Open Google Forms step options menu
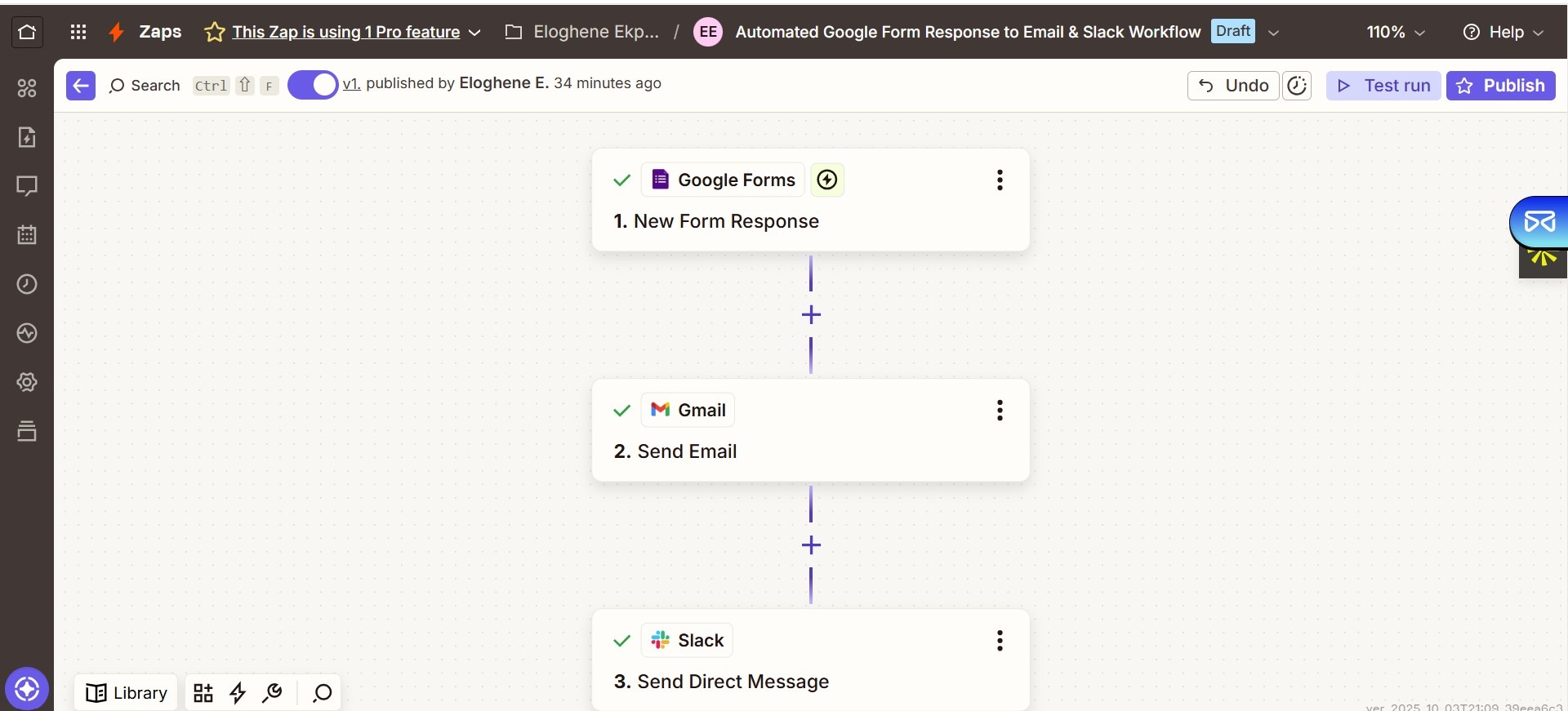 (x=1000, y=180)
